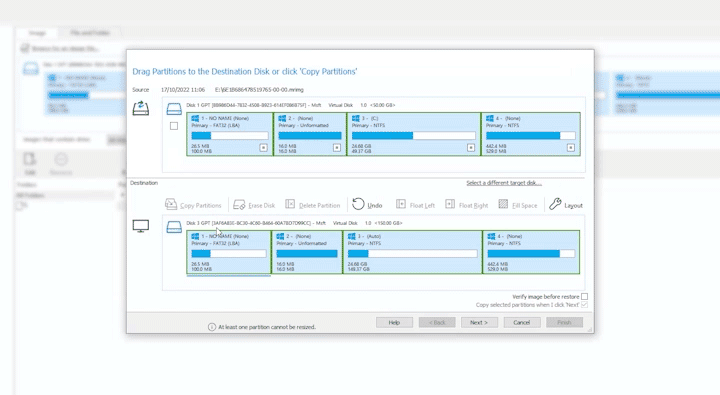Click Windows logo on destination partition 4
Screen dimensions: 720x395
[x=491, y=236]
